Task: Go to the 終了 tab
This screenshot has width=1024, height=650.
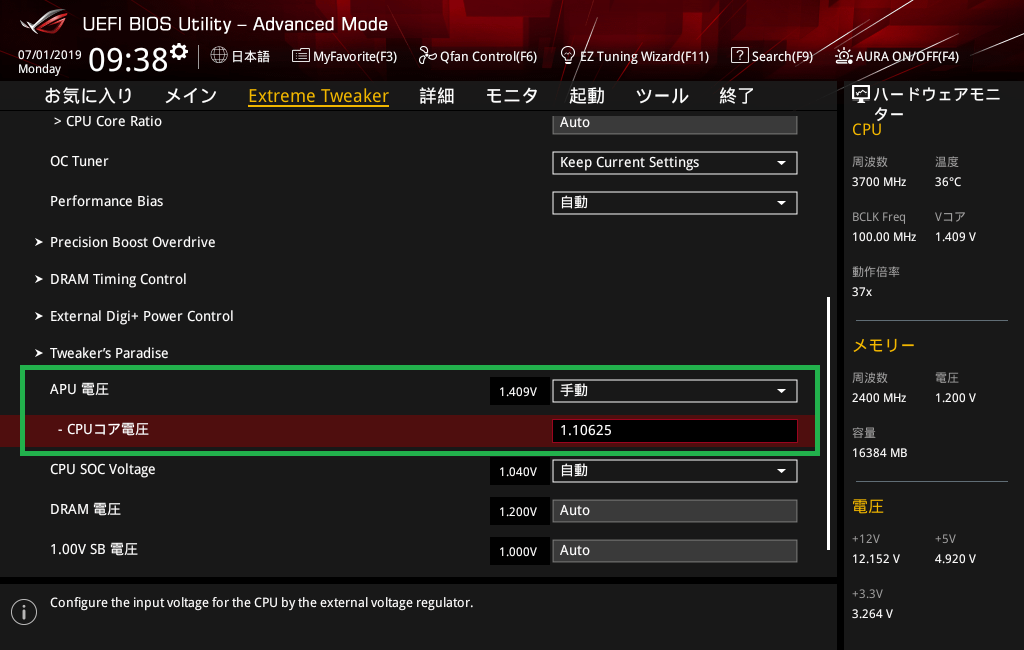Action: 737,96
